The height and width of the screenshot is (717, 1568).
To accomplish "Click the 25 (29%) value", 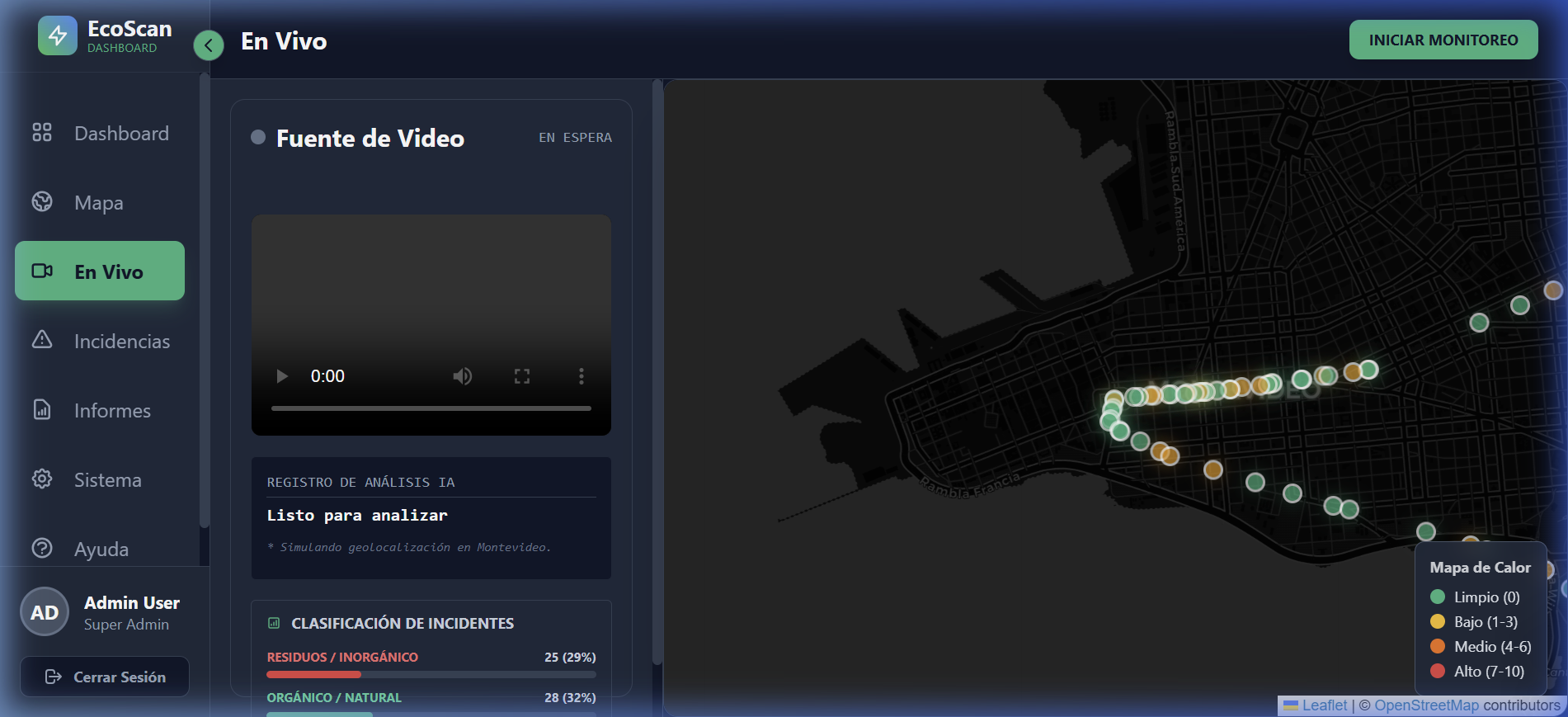I will (x=570, y=657).
